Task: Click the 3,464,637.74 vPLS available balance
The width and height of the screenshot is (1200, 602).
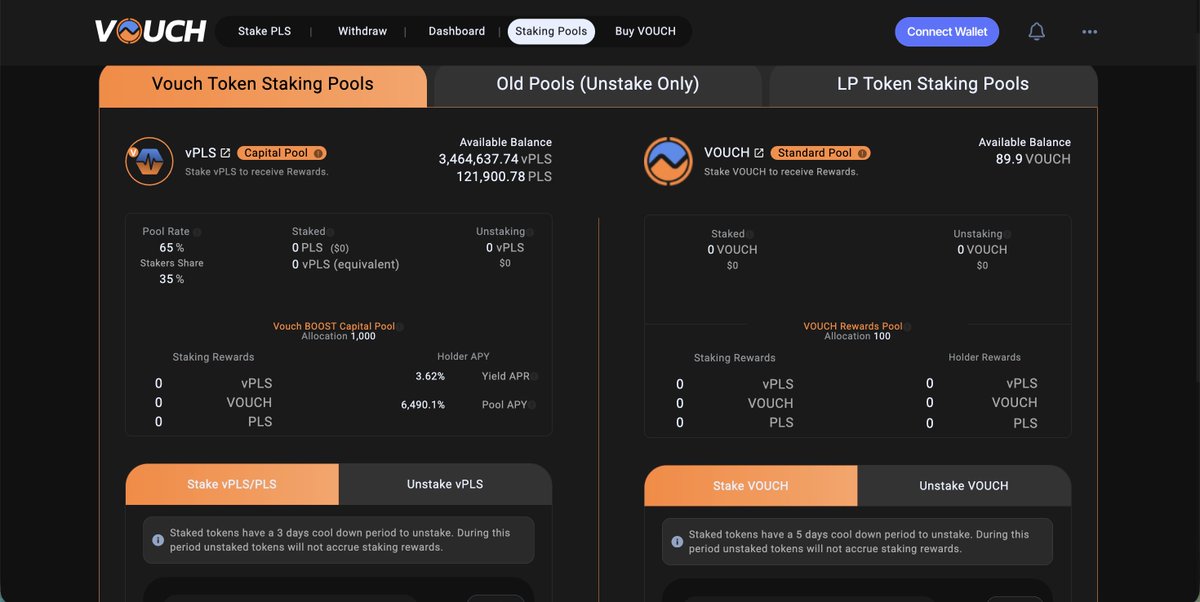Action: 495,159
